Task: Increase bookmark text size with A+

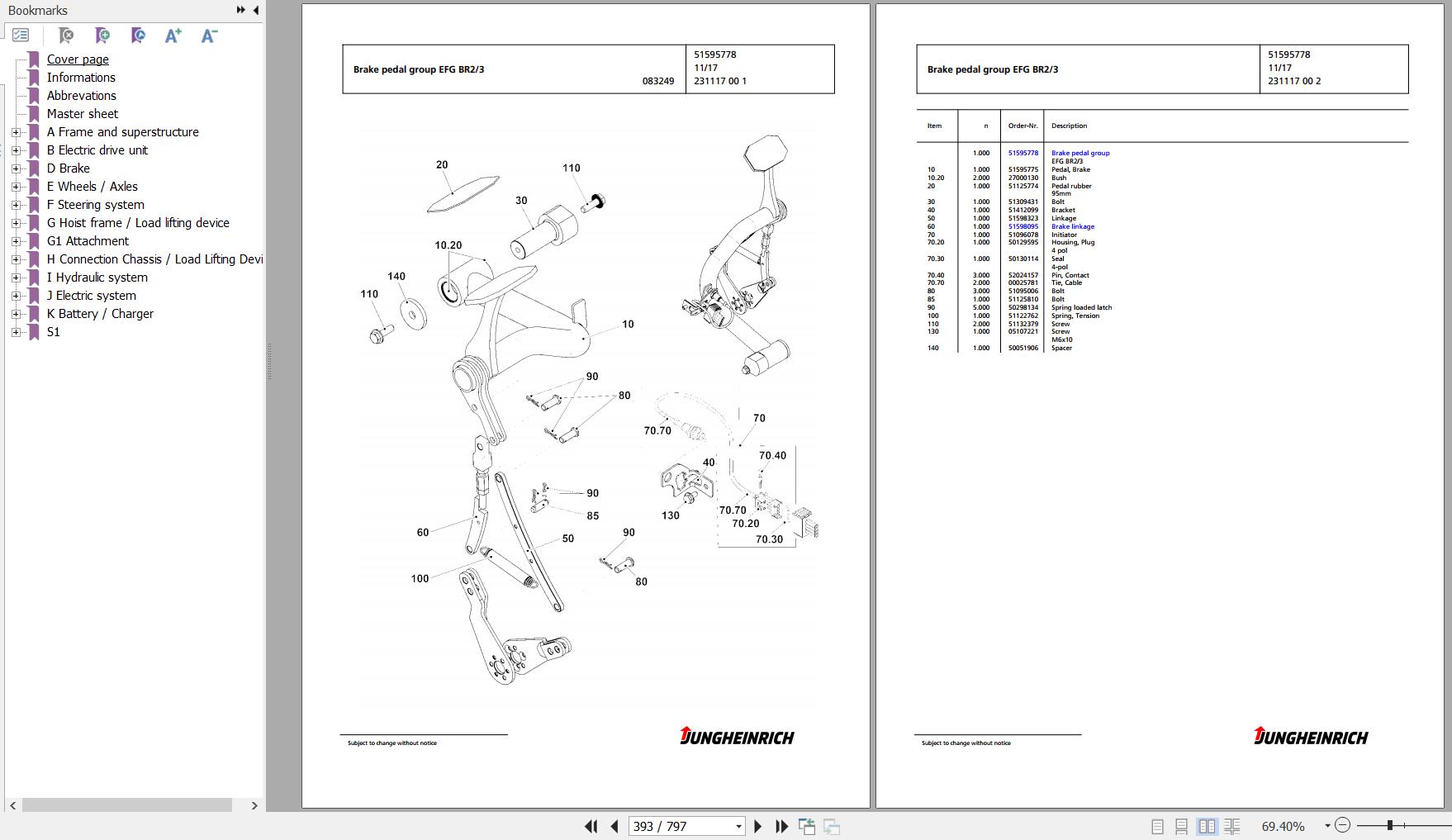Action: (x=173, y=36)
